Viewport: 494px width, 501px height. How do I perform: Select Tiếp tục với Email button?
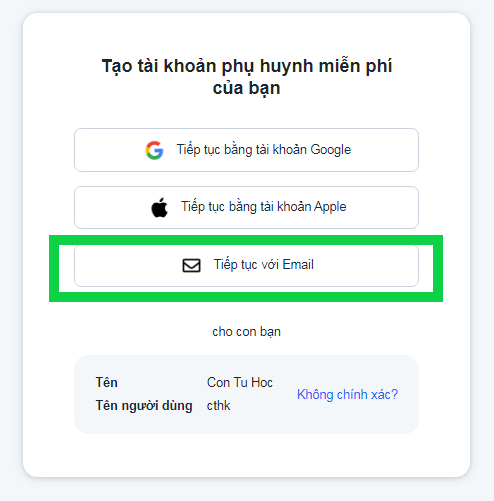(246, 266)
